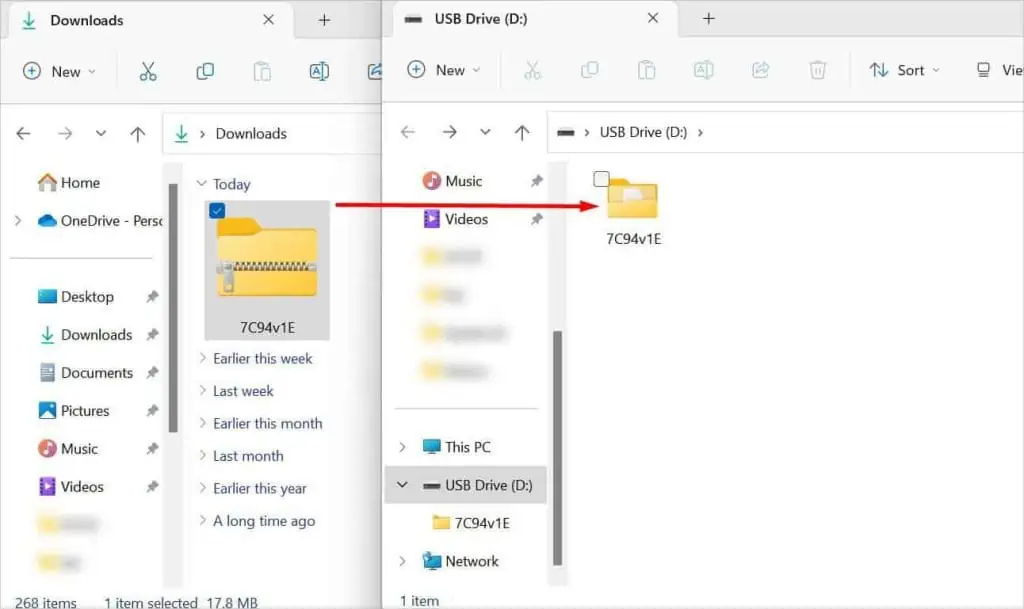Click the Rename icon in USB Drive toolbar

pos(703,70)
